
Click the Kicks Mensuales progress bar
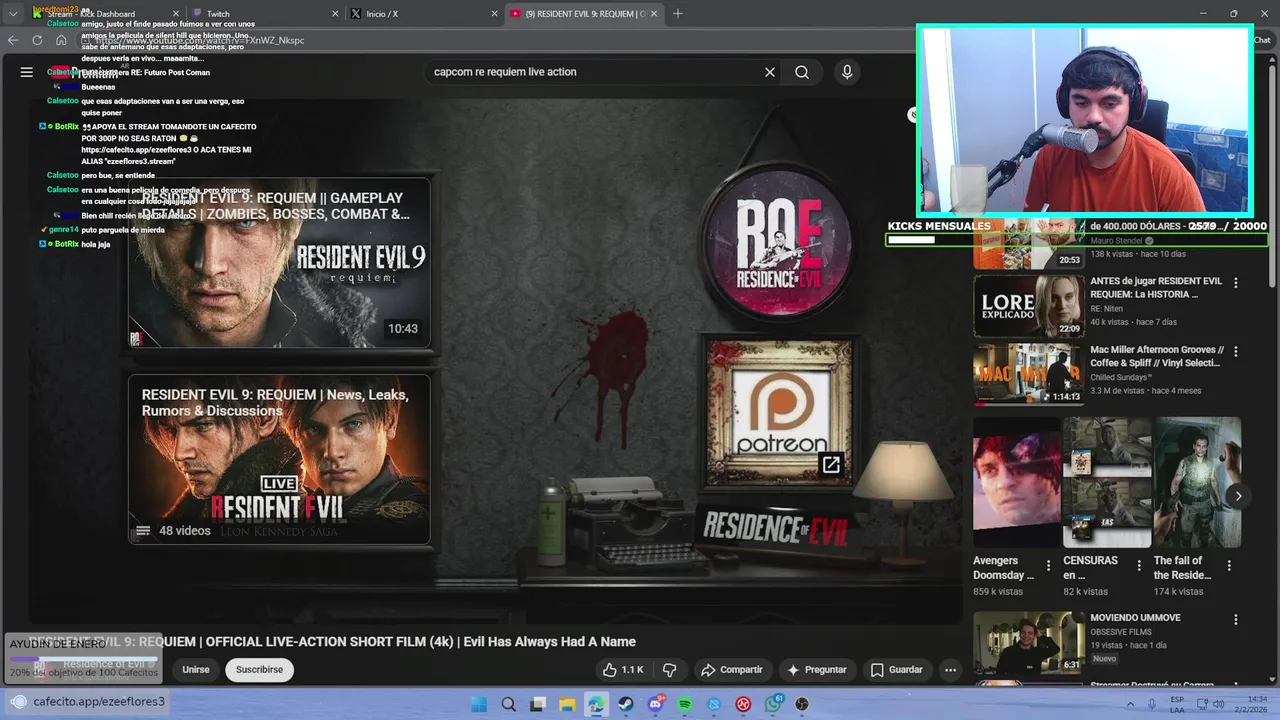(1077, 240)
